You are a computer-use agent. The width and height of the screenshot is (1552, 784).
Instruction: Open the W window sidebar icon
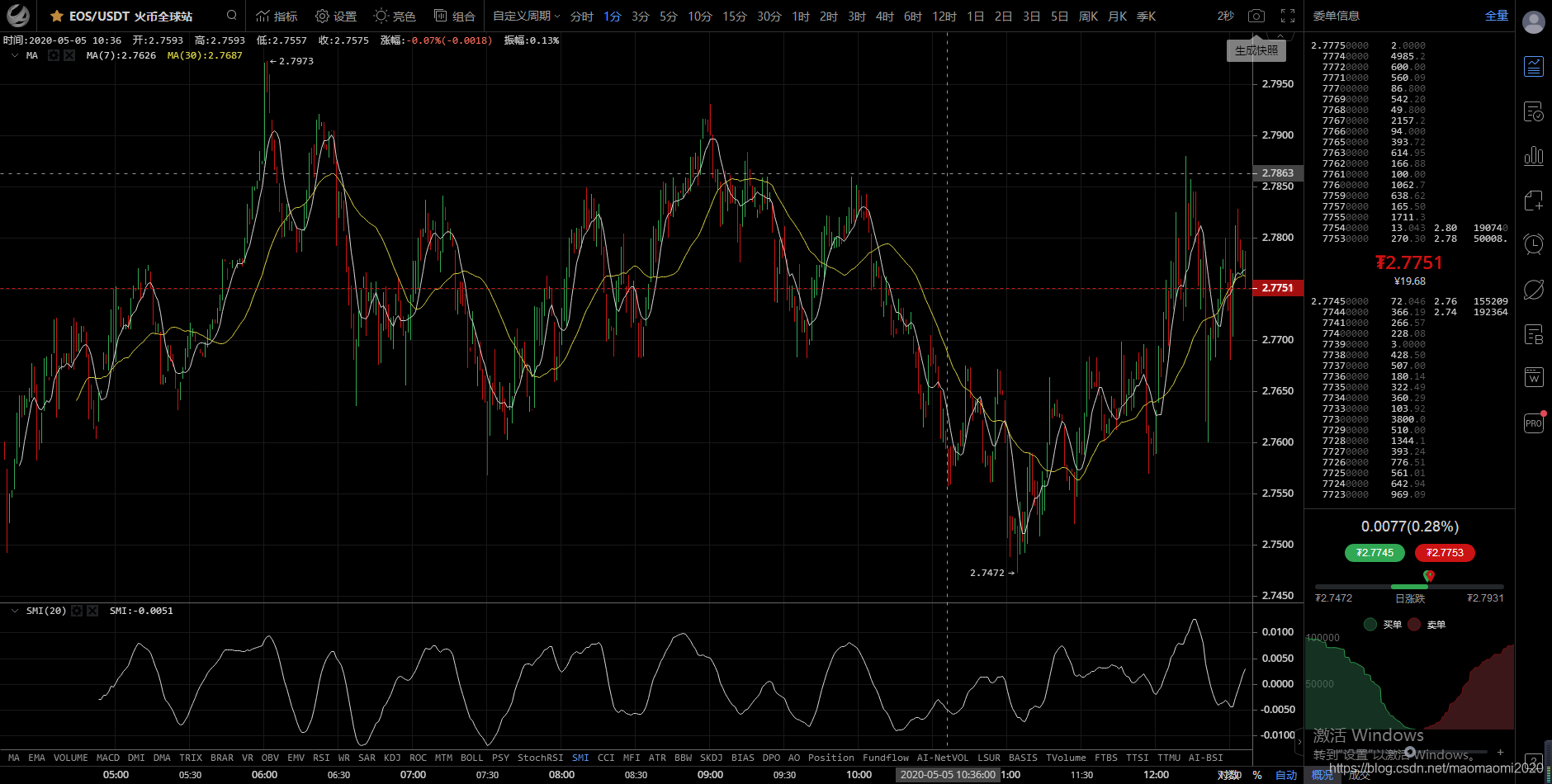(1534, 377)
